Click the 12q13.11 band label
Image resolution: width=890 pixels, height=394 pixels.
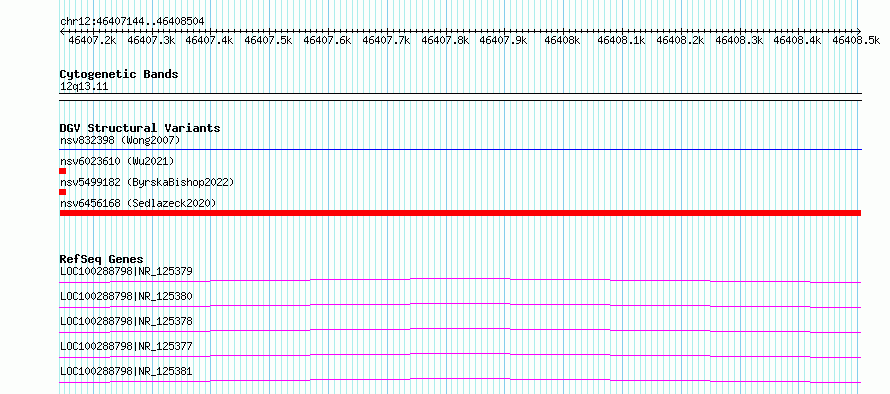click(x=84, y=87)
